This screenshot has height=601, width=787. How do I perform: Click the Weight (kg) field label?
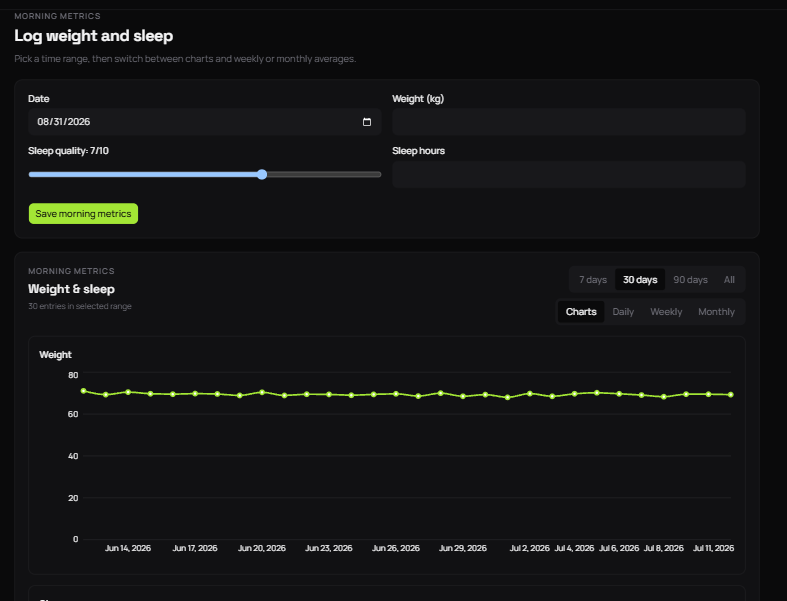pos(418,99)
